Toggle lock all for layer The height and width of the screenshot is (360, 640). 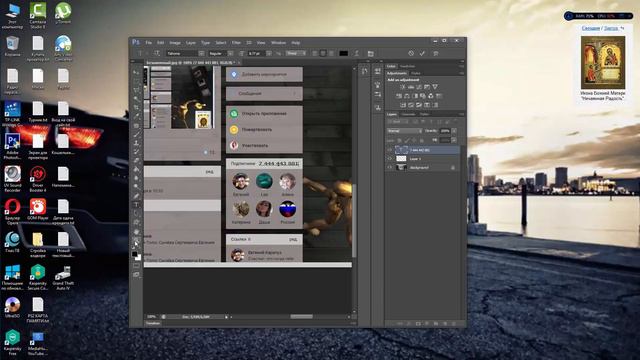tap(421, 140)
